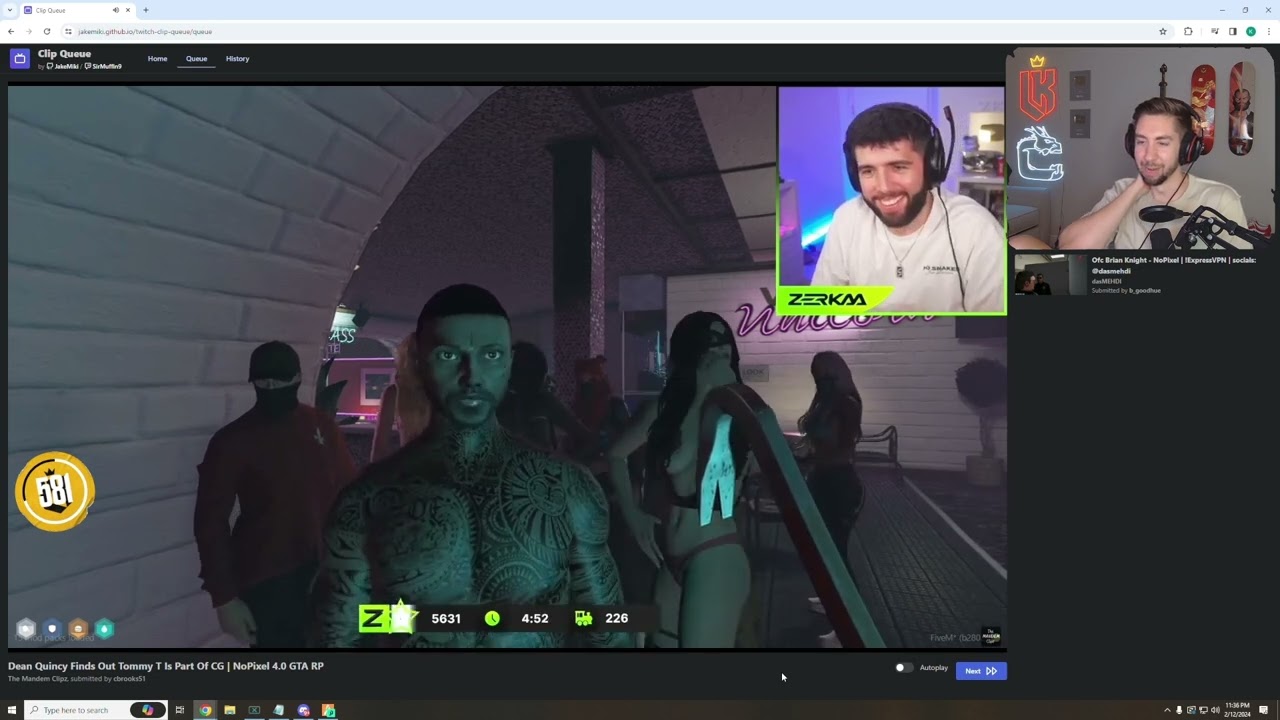Open JakeMiki GitHub author link

click(63, 66)
